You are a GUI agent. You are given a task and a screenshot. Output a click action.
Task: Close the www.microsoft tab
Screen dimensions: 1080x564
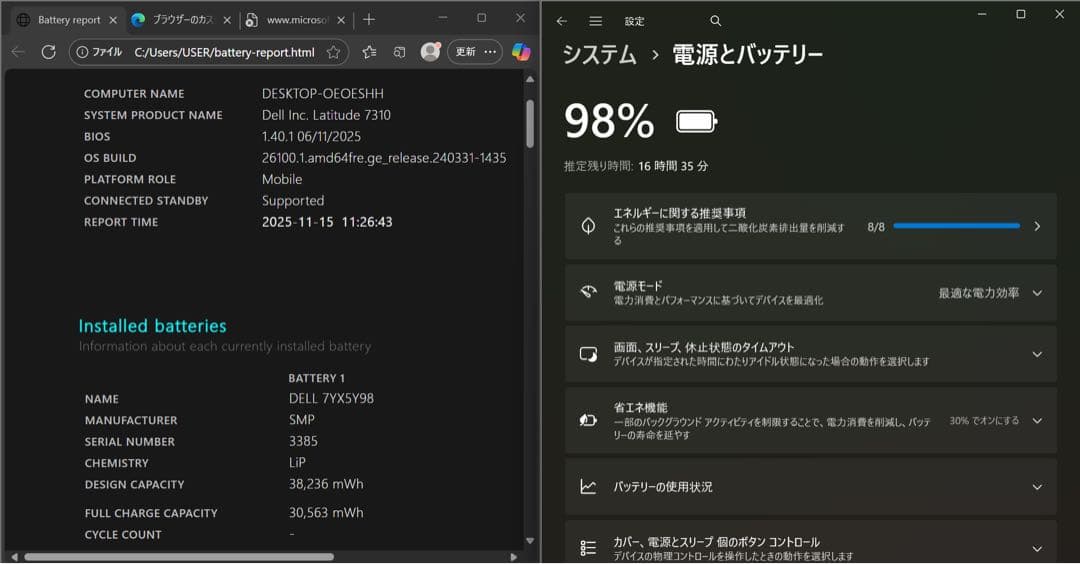(x=340, y=20)
